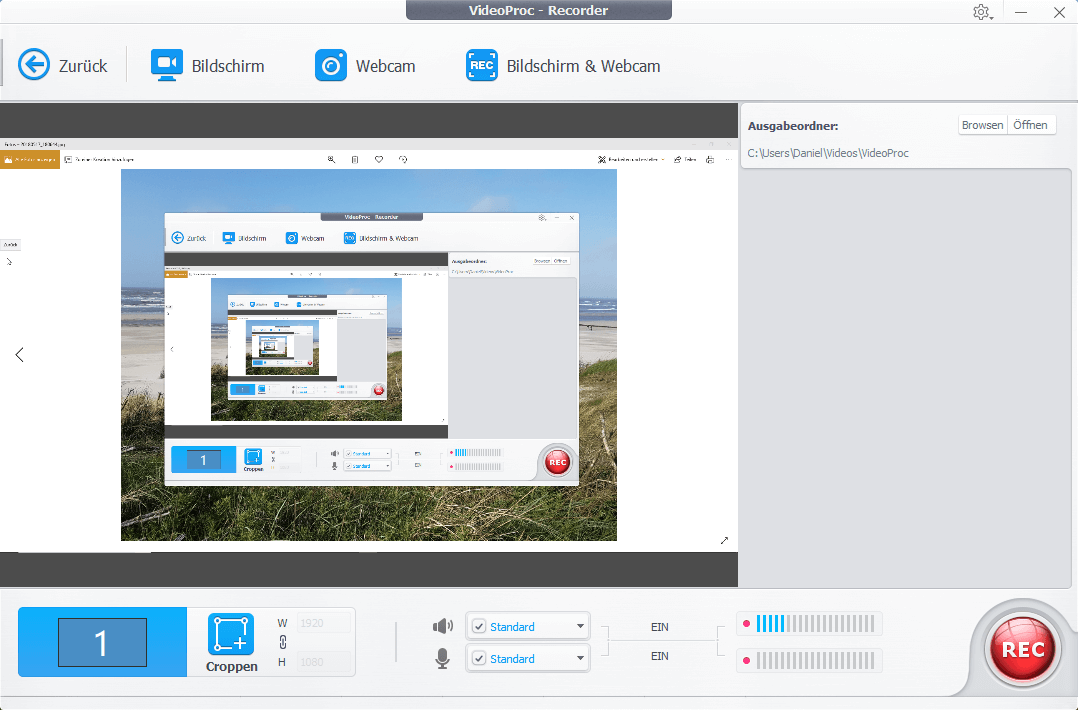The width and height of the screenshot is (1078, 710).
Task: Click Browsen to choose output folder
Action: pos(982,125)
